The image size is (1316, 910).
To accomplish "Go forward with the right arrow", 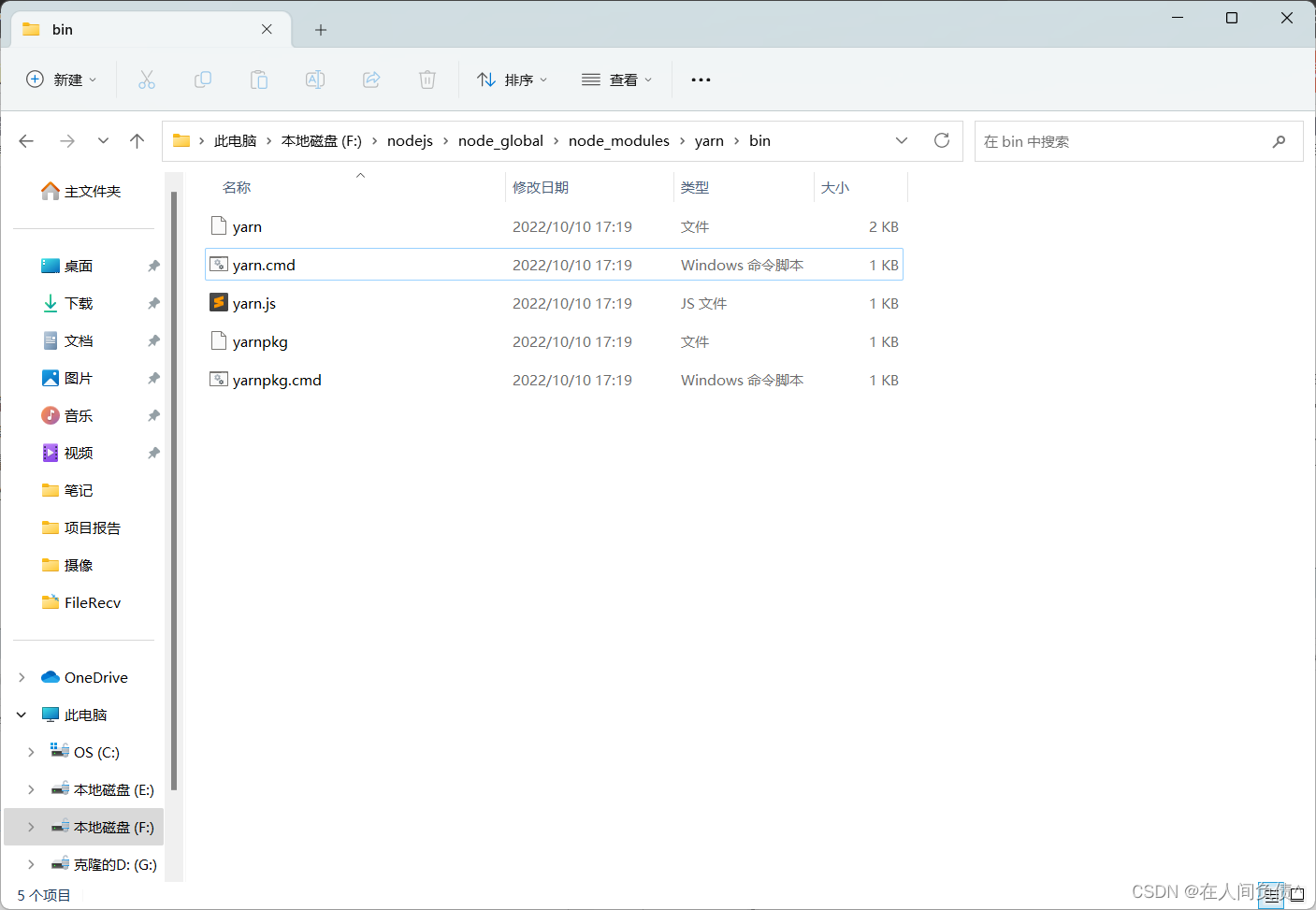I will pos(67,140).
